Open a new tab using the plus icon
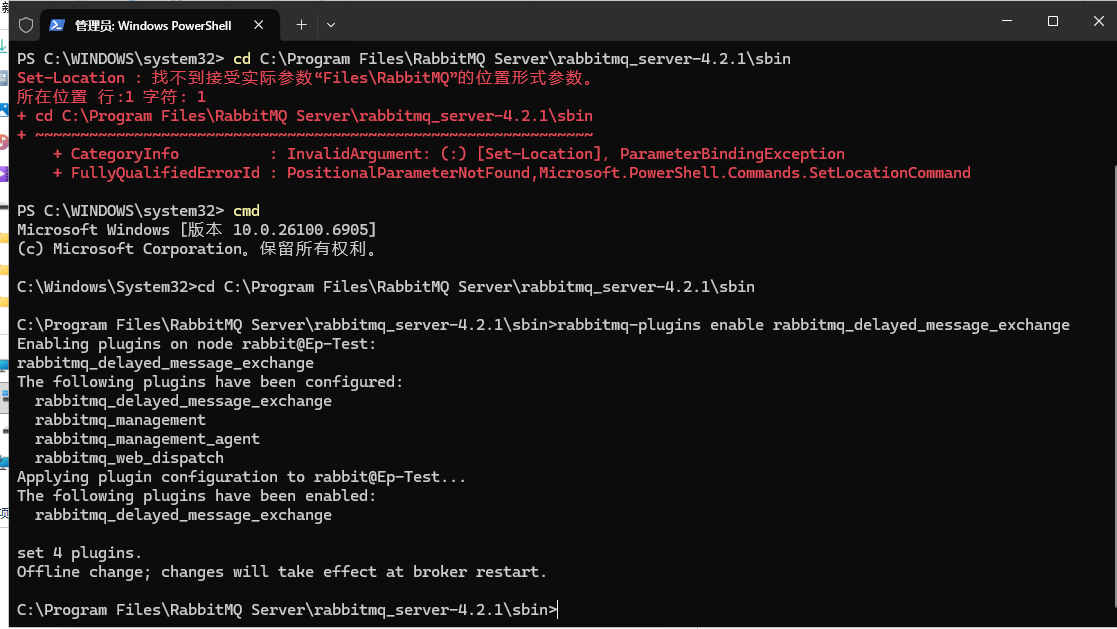 [301, 25]
